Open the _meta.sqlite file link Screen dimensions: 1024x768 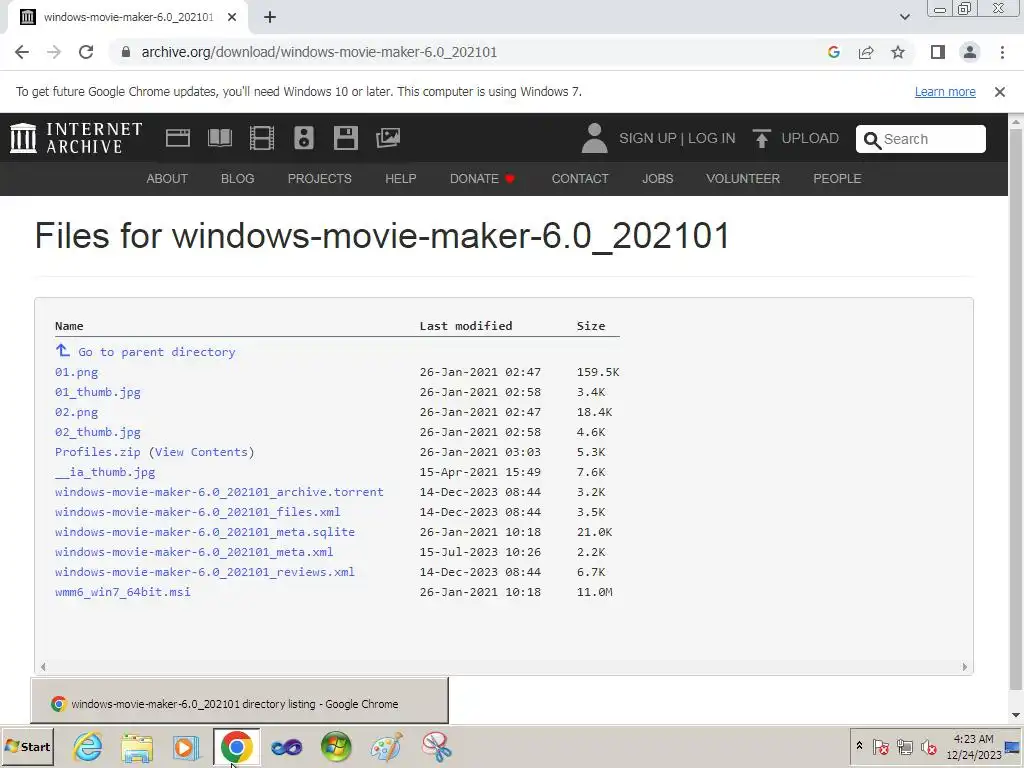[205, 532]
